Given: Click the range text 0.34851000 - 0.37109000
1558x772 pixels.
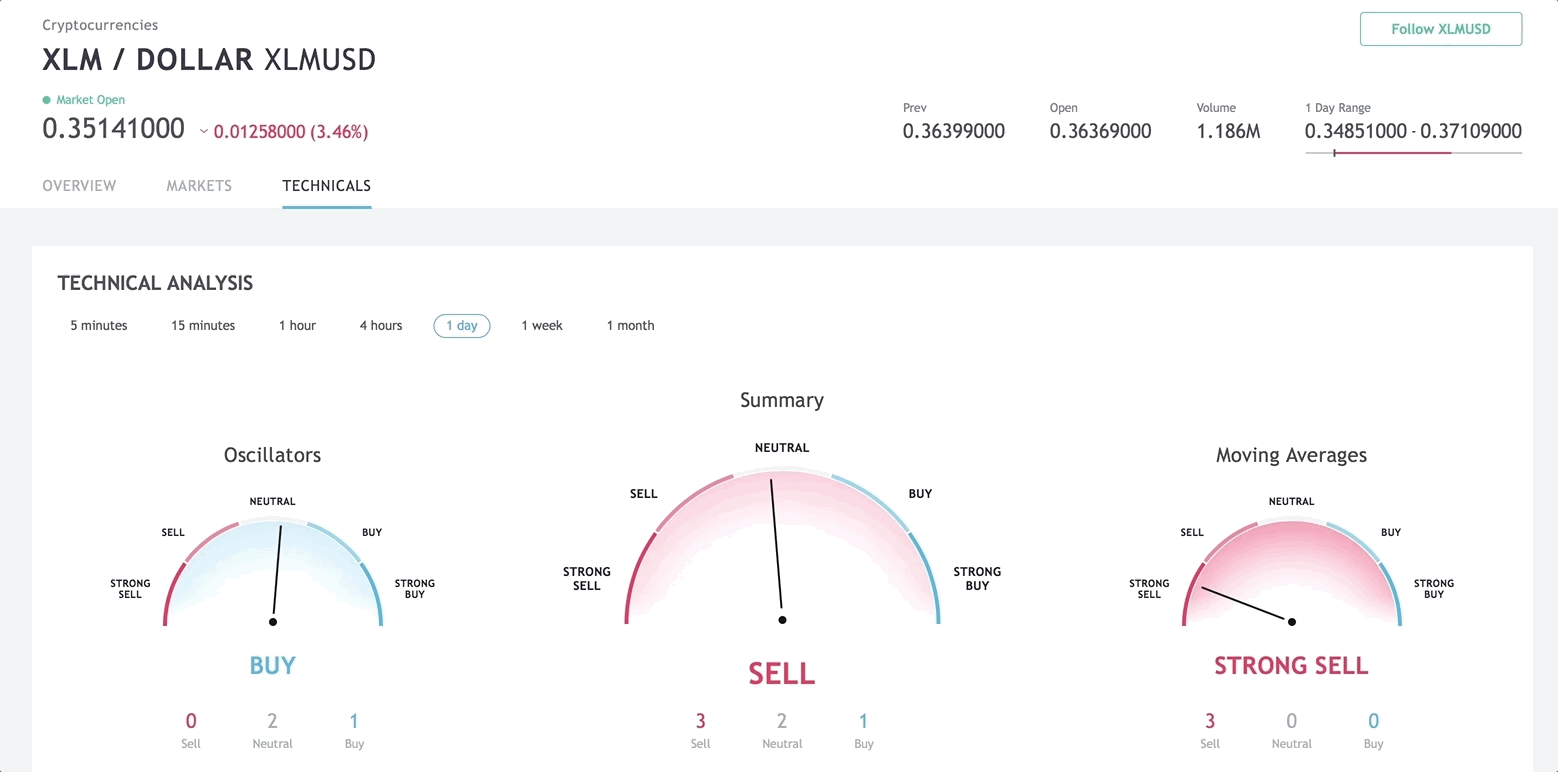Looking at the screenshot, I should coord(1414,131).
